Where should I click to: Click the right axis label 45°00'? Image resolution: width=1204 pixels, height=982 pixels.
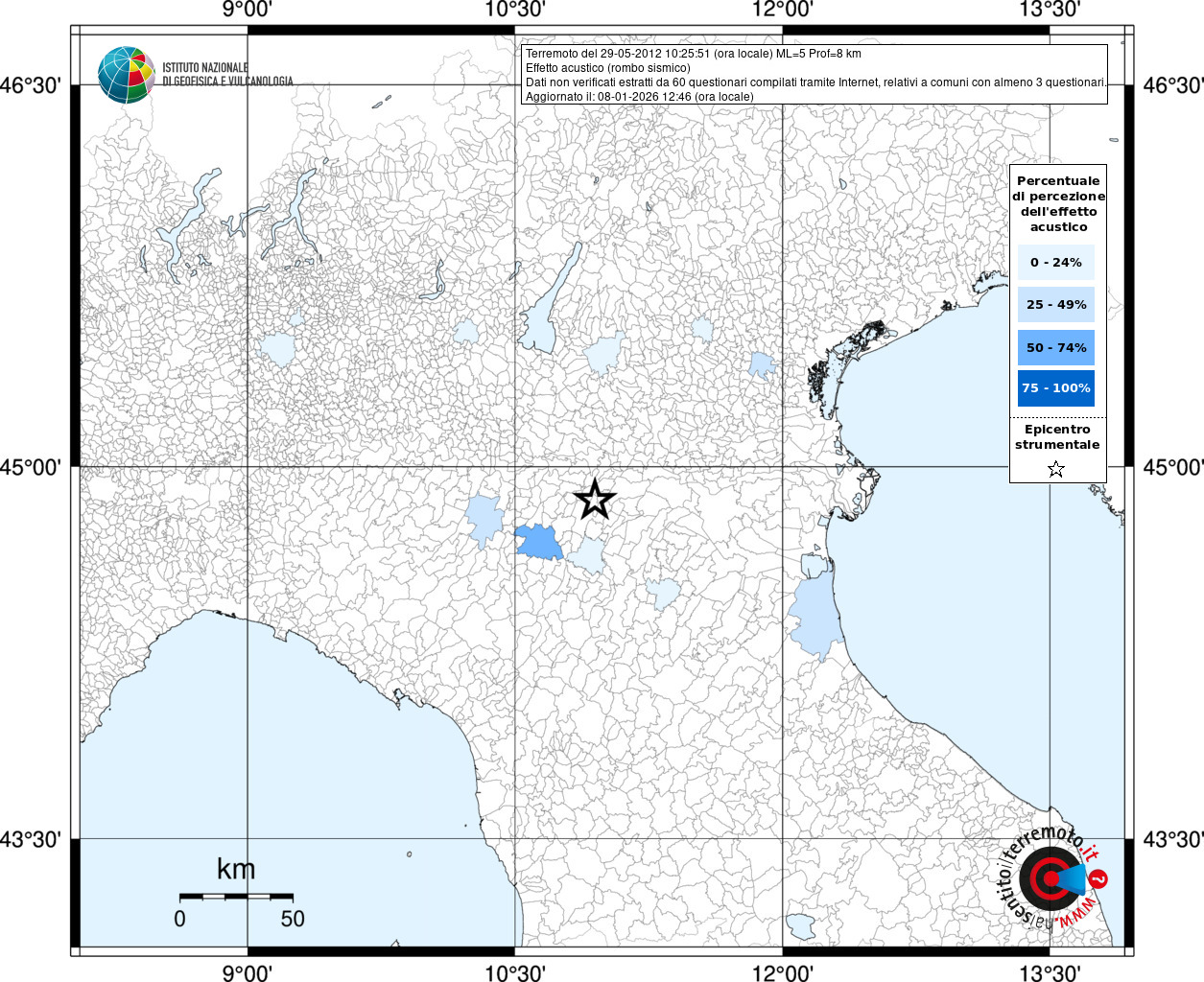point(1173,468)
